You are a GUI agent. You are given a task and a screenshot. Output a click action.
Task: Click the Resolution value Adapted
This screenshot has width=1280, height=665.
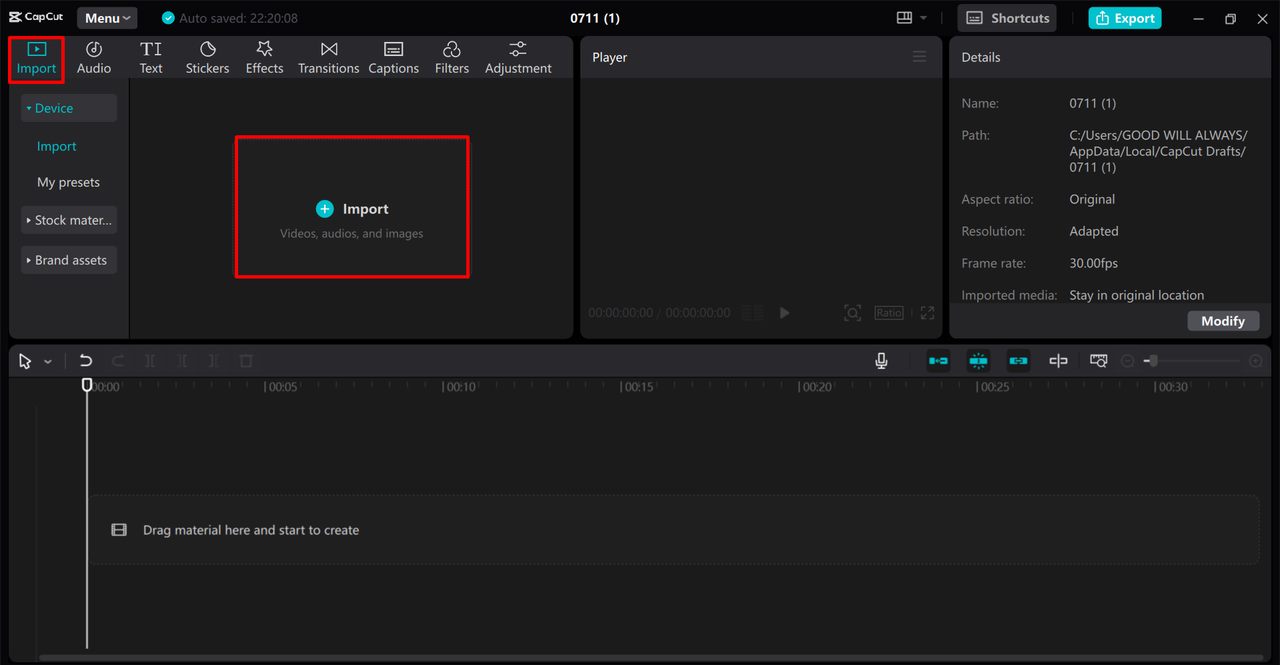click(1094, 231)
